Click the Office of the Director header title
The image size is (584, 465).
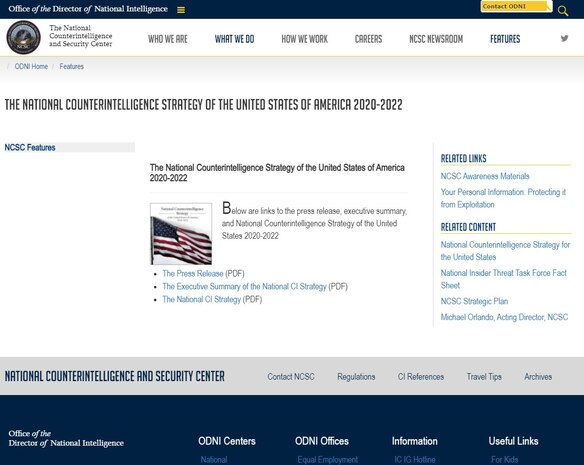(88, 9)
